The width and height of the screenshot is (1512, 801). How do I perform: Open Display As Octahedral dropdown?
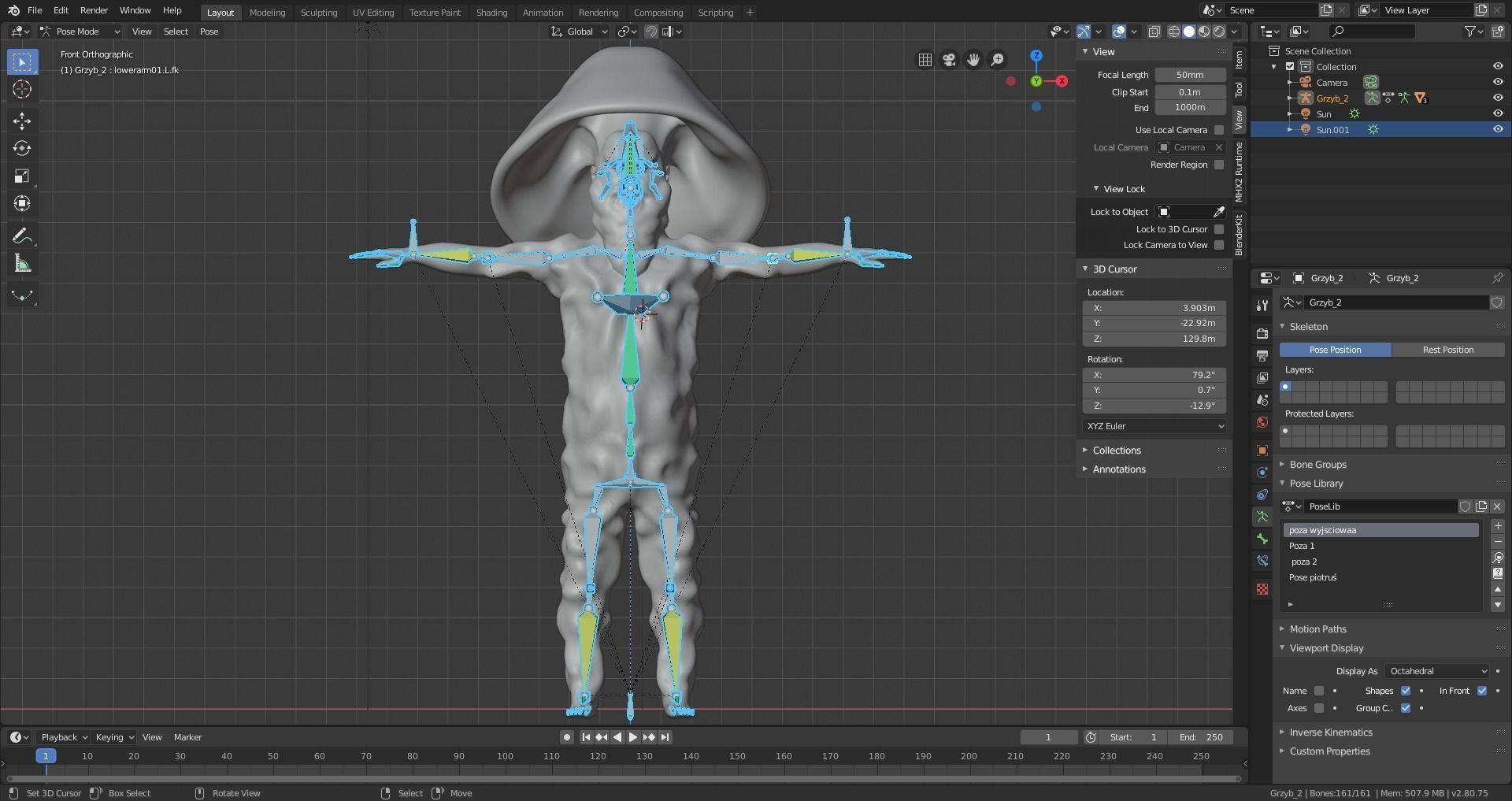(x=1437, y=671)
